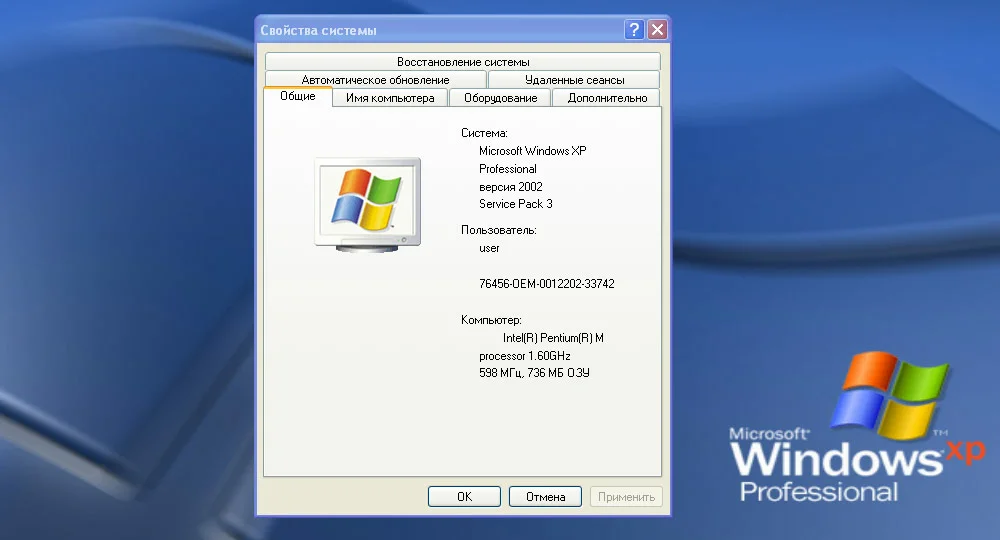The image size is (1000, 540).
Task: Click the processor 1.60GHz line
Action: point(525,356)
